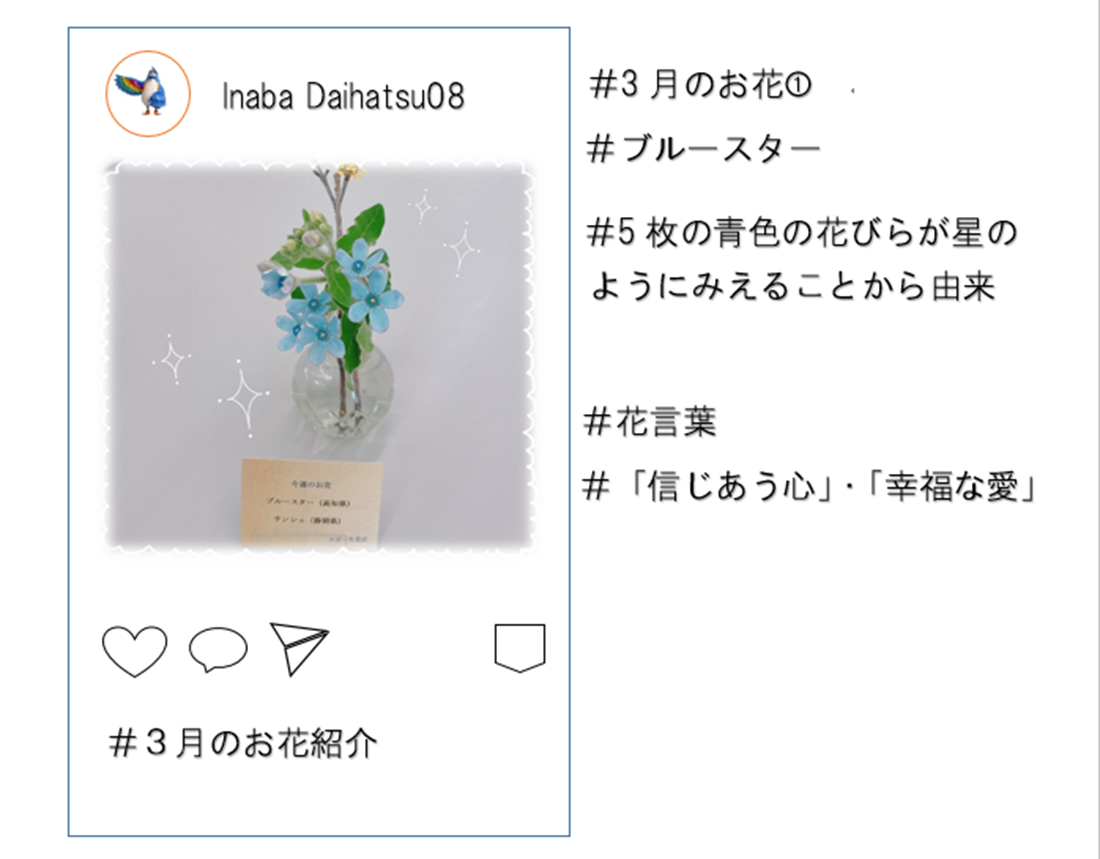Open the bird profile avatar
The width and height of the screenshot is (1100, 859).
click(x=148, y=93)
